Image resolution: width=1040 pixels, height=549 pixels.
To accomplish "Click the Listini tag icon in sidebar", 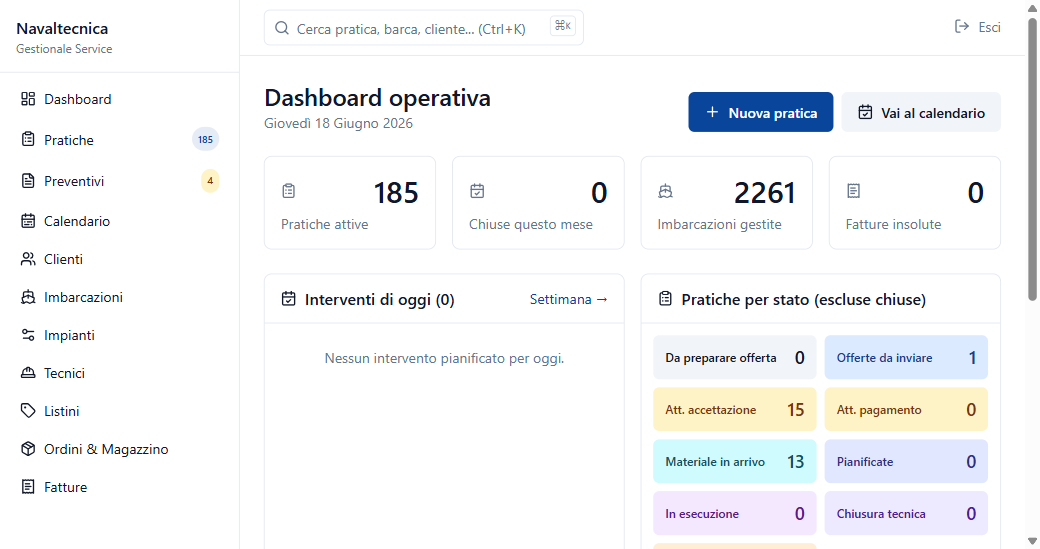I will point(28,411).
